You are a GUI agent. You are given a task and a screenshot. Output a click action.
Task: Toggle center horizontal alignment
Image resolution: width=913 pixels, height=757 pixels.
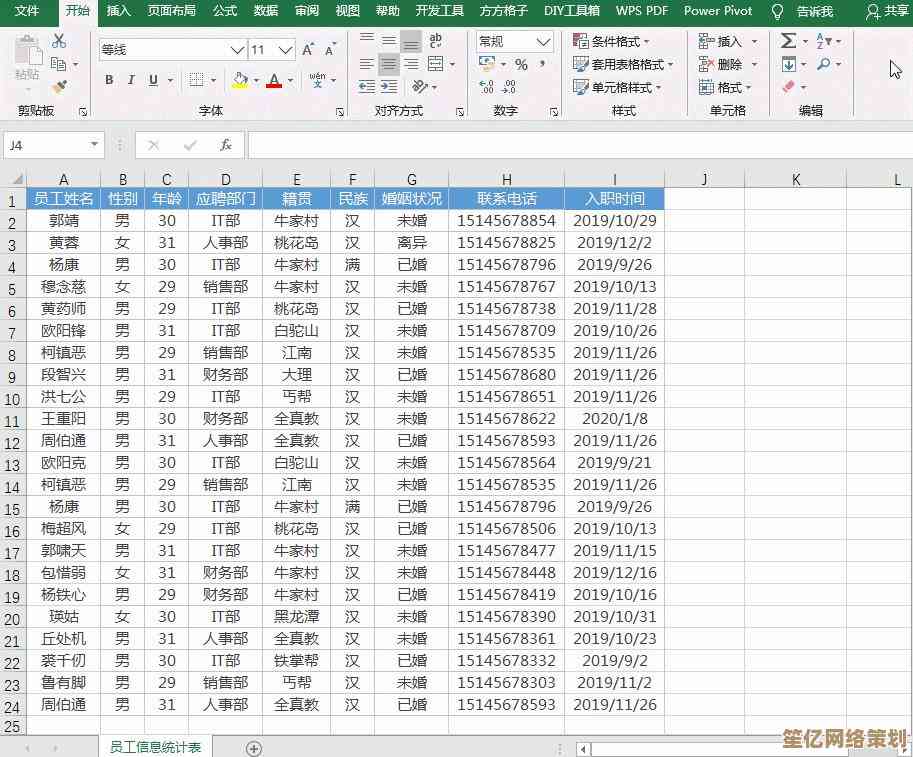click(389, 64)
